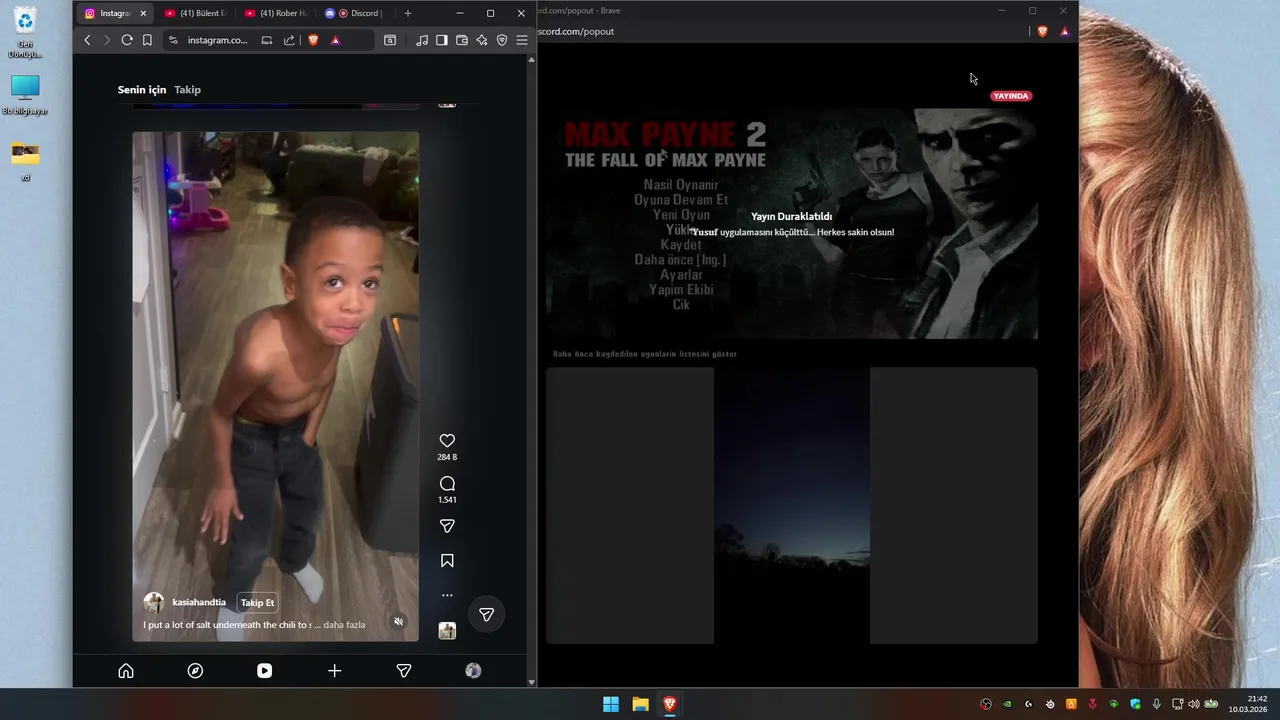Switch to the (41) Bülent YouTube tab
Image resolution: width=1280 pixels, height=720 pixels.
(x=195, y=13)
